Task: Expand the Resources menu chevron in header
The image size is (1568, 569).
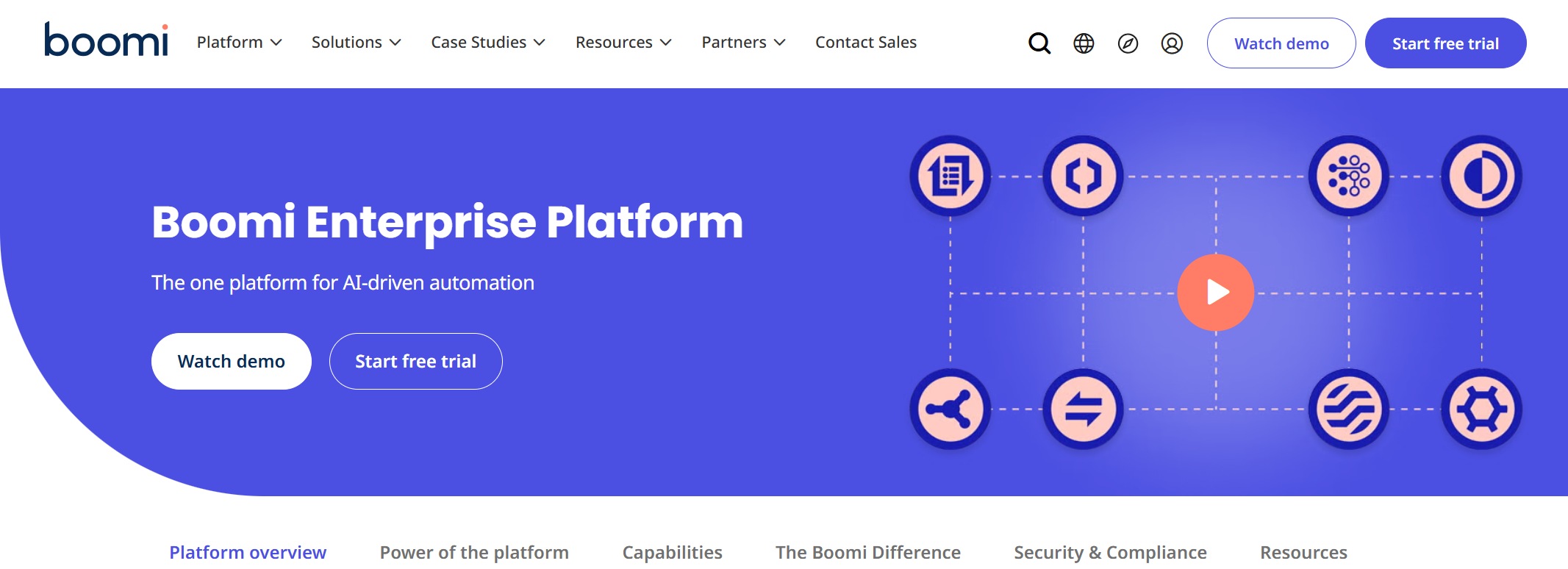Action: (666, 43)
